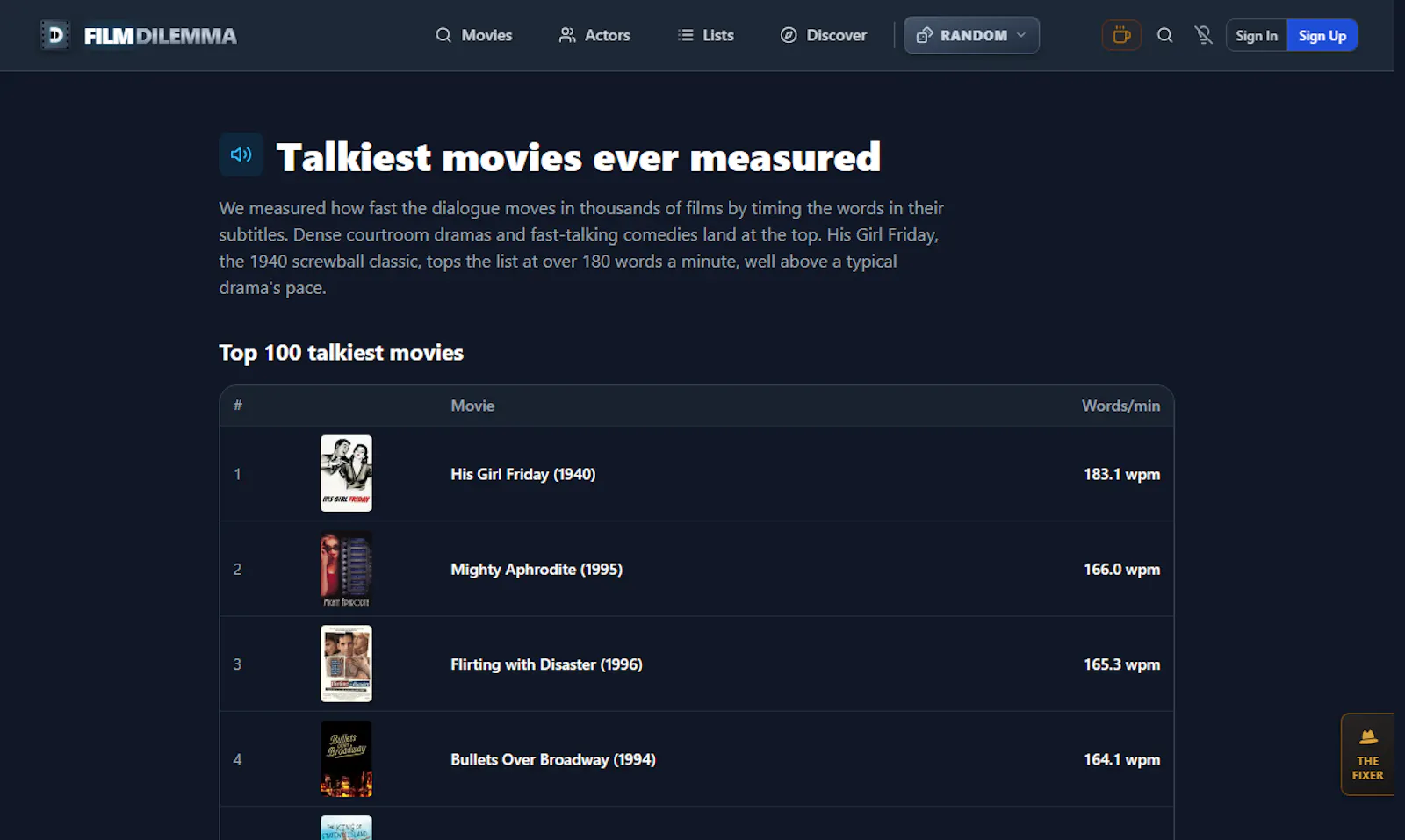This screenshot has width=1405, height=840.
Task: Click the rank number 4 cell
Action: 237,759
